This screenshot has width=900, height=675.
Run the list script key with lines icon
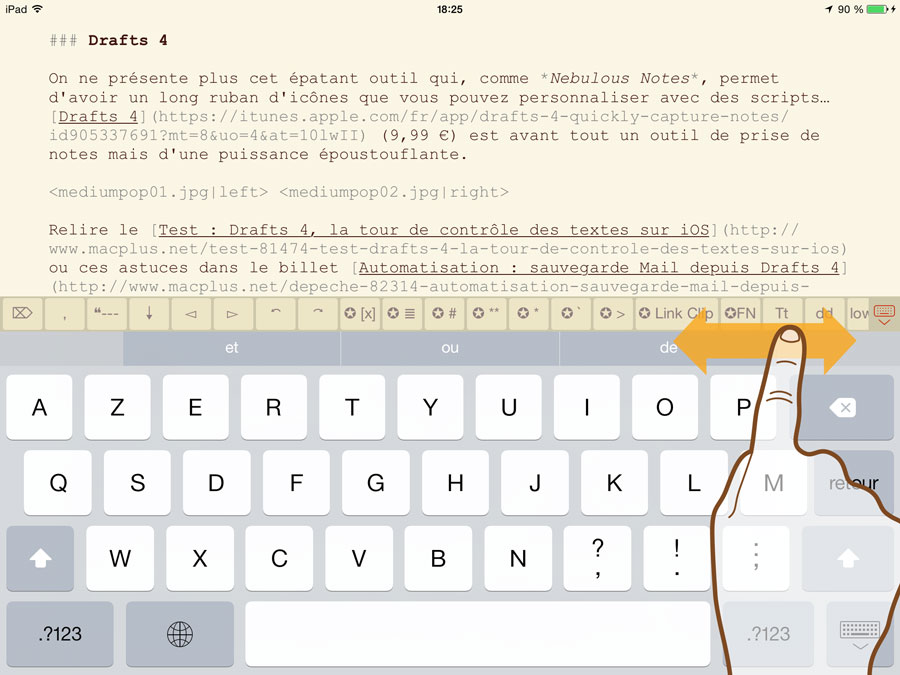[x=402, y=313]
